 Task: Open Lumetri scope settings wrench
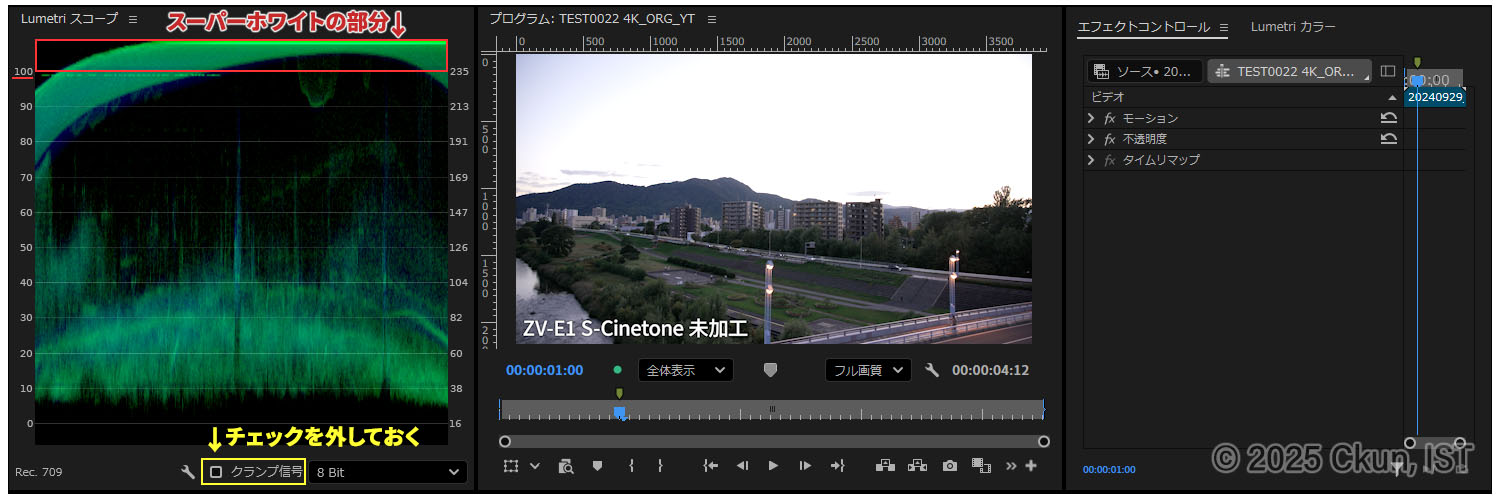(x=188, y=472)
